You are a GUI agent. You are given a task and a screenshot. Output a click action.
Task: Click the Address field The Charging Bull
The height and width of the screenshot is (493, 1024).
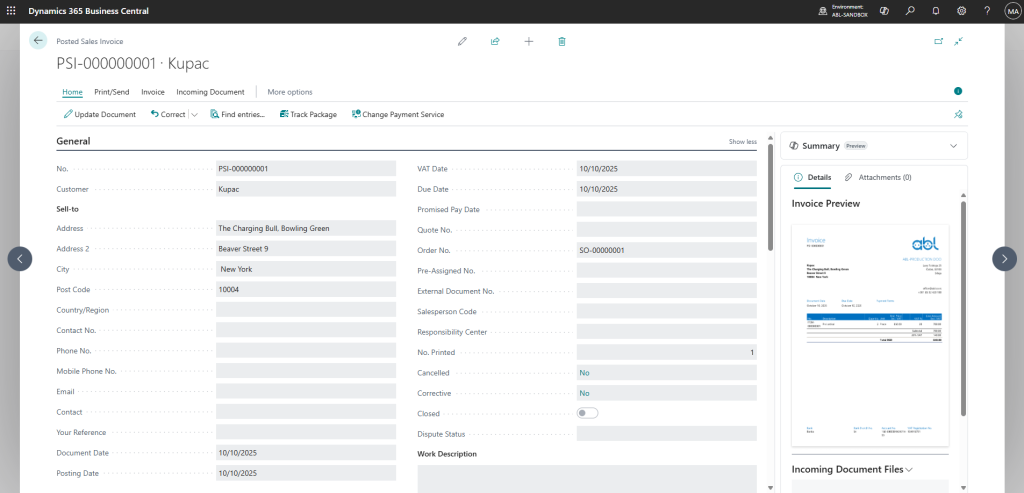[306, 229]
